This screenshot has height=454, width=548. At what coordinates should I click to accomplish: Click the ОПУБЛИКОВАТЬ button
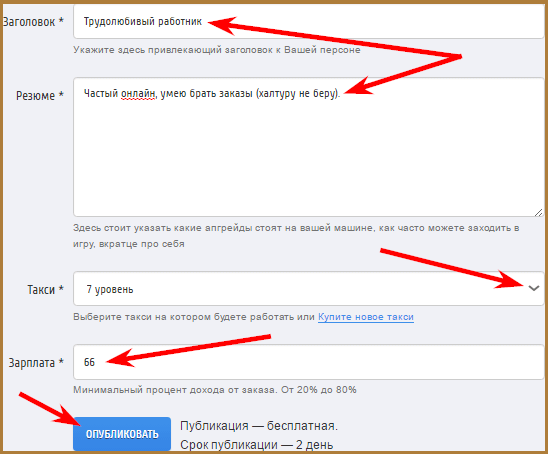coord(122,434)
